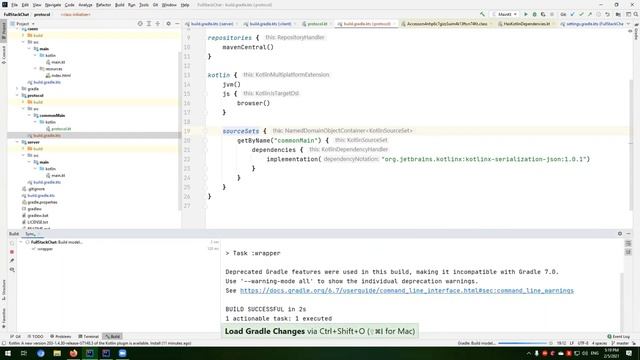Open Zoom app from the taskbar
This screenshot has height=360, width=640.
click(122, 353)
